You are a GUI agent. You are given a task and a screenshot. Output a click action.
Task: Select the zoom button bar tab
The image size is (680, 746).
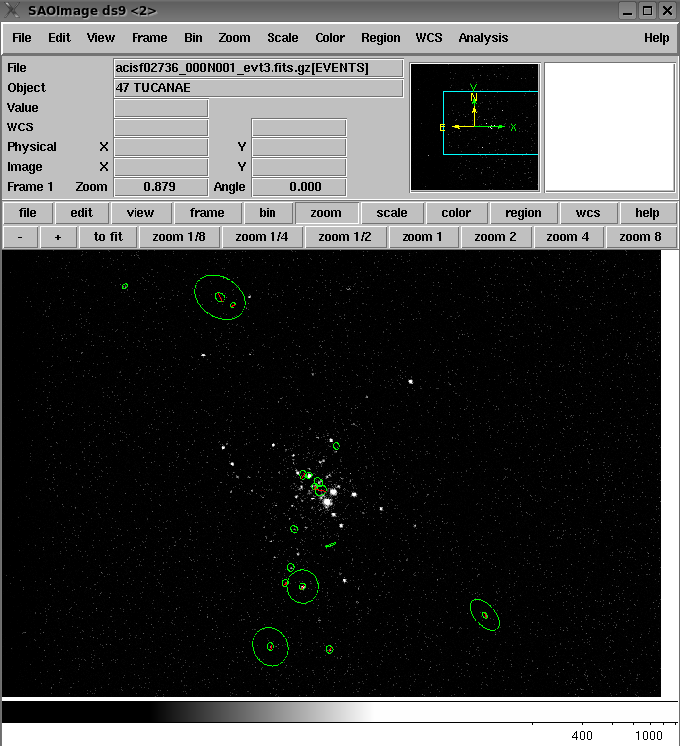click(x=326, y=213)
